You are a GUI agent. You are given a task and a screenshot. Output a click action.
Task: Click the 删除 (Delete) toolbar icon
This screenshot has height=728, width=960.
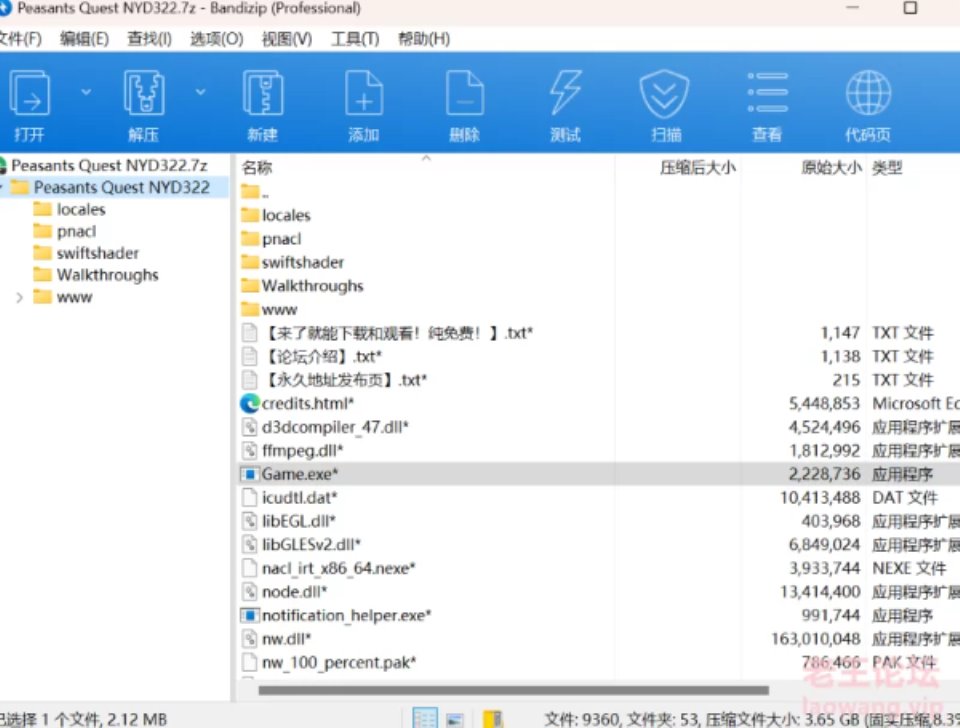[465, 93]
